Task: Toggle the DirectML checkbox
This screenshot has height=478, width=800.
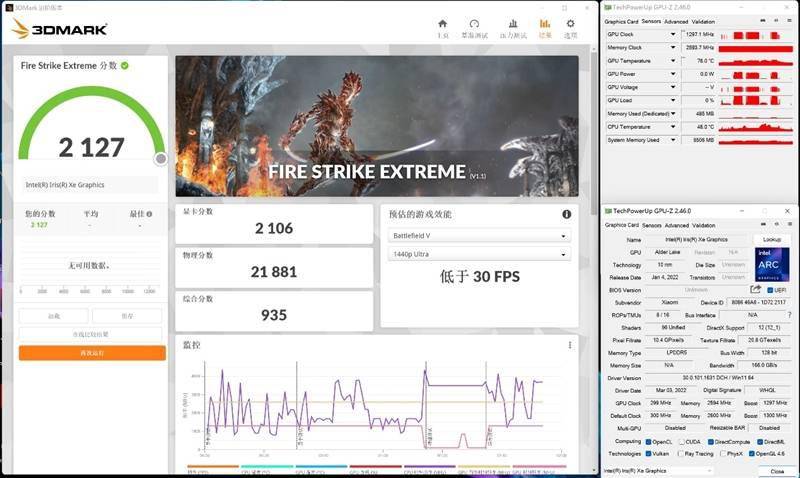Action: 760,442
